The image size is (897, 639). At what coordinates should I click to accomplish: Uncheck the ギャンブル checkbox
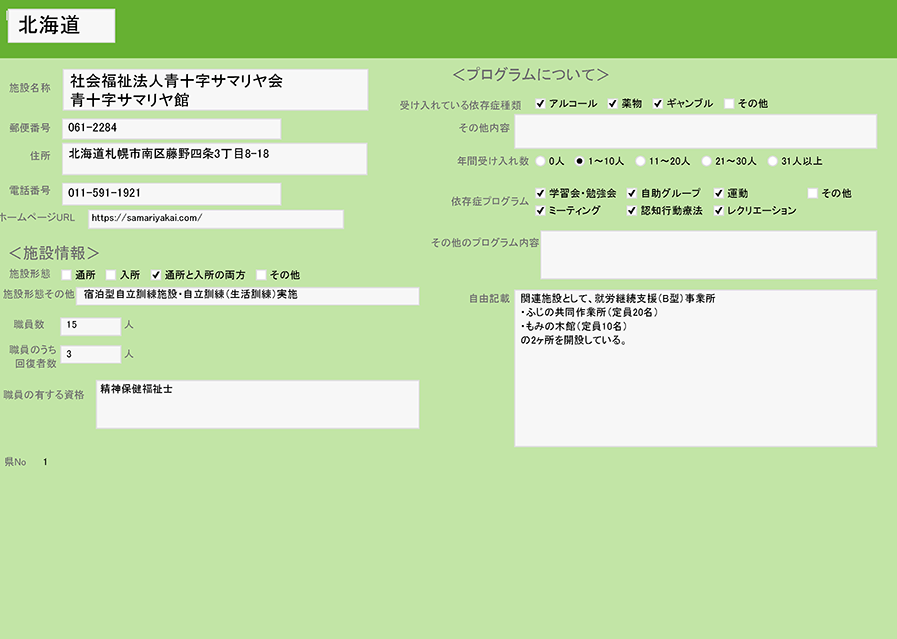tap(658, 104)
